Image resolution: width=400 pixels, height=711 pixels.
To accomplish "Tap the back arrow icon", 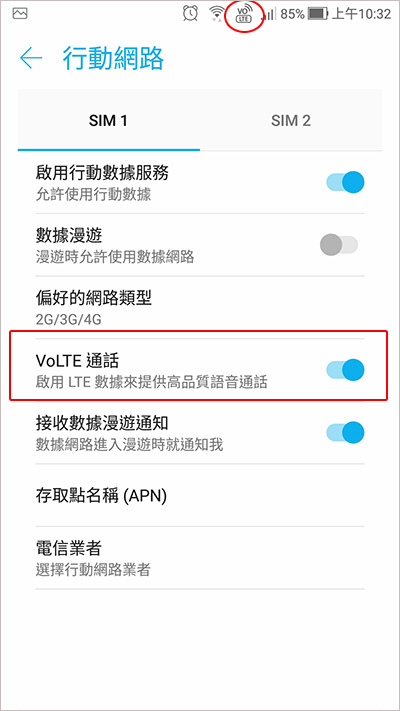I will point(31,58).
